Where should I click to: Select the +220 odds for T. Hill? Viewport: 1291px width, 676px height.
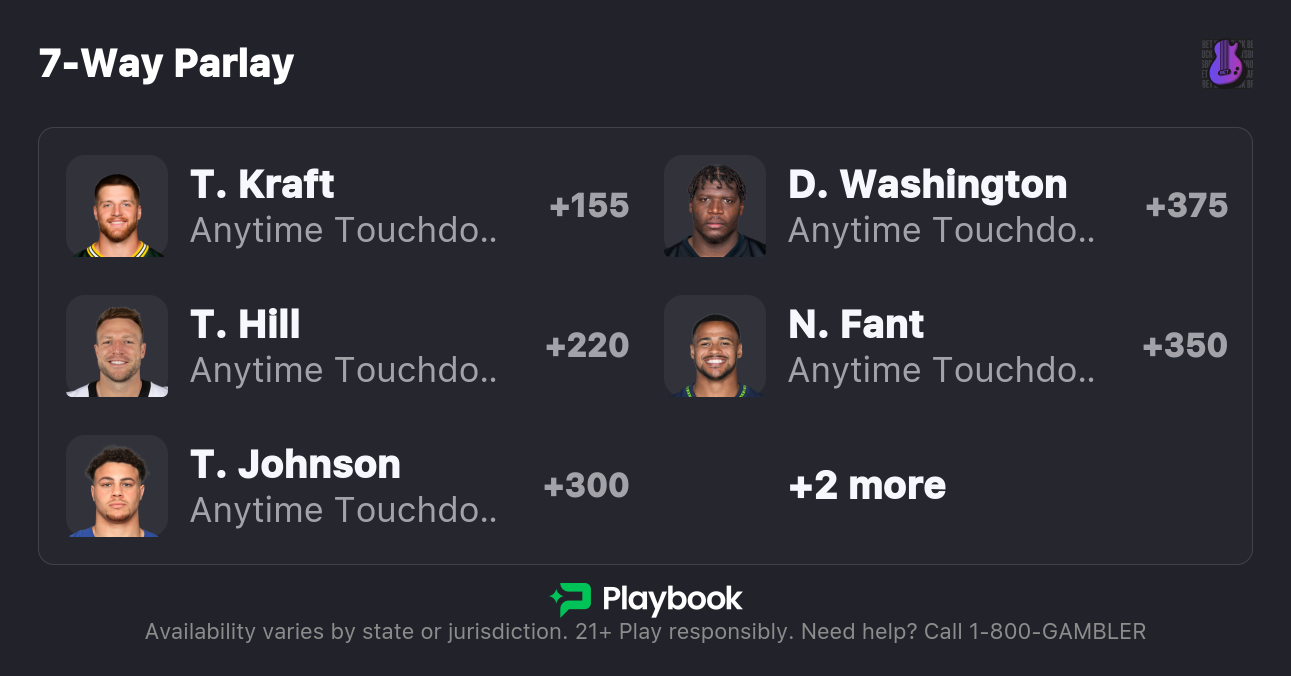pyautogui.click(x=587, y=346)
